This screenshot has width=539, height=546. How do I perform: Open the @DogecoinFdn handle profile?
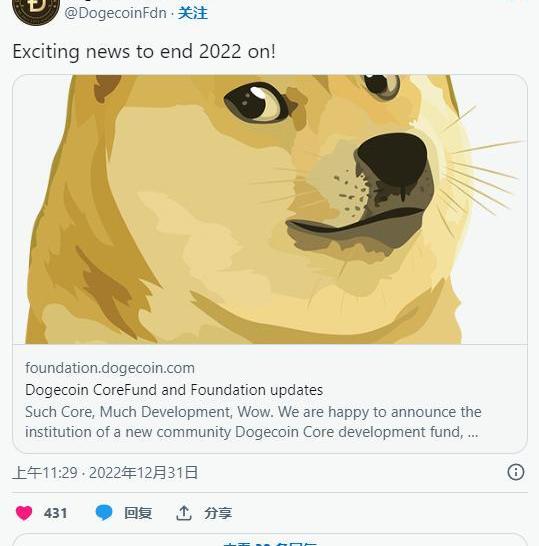tap(116, 13)
